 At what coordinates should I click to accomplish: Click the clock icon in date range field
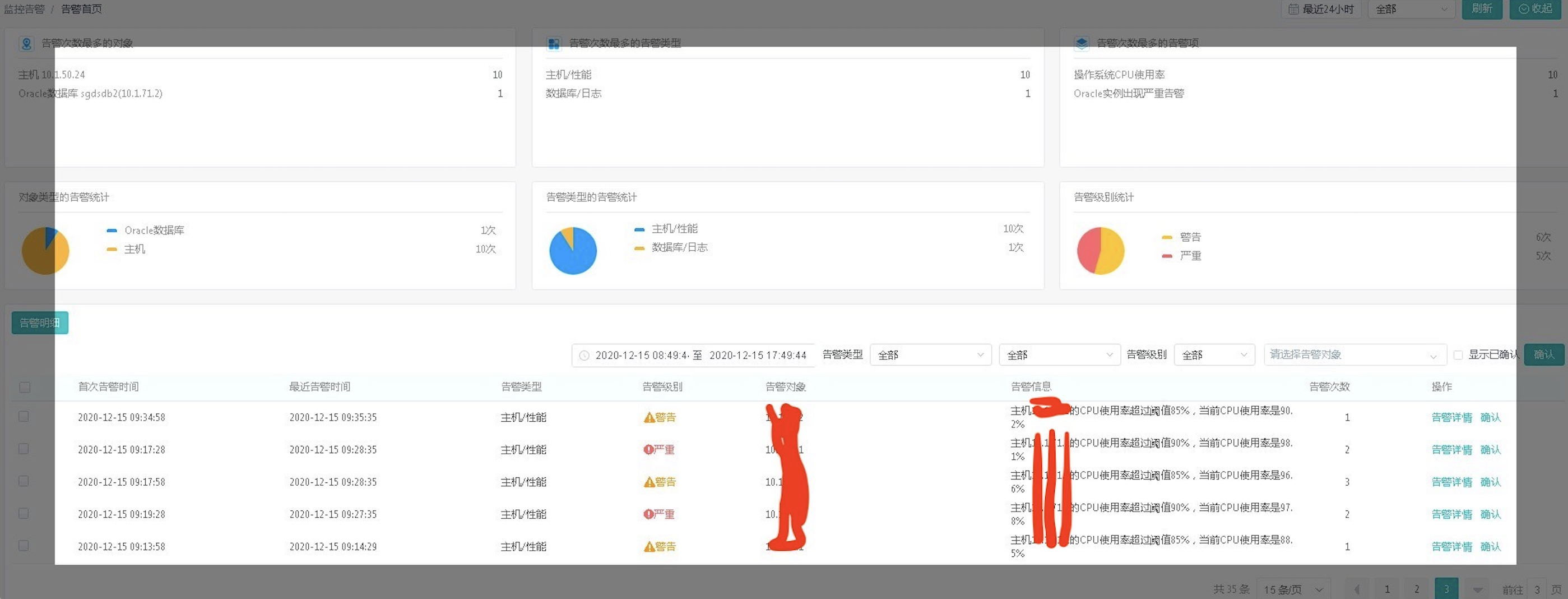tap(584, 354)
